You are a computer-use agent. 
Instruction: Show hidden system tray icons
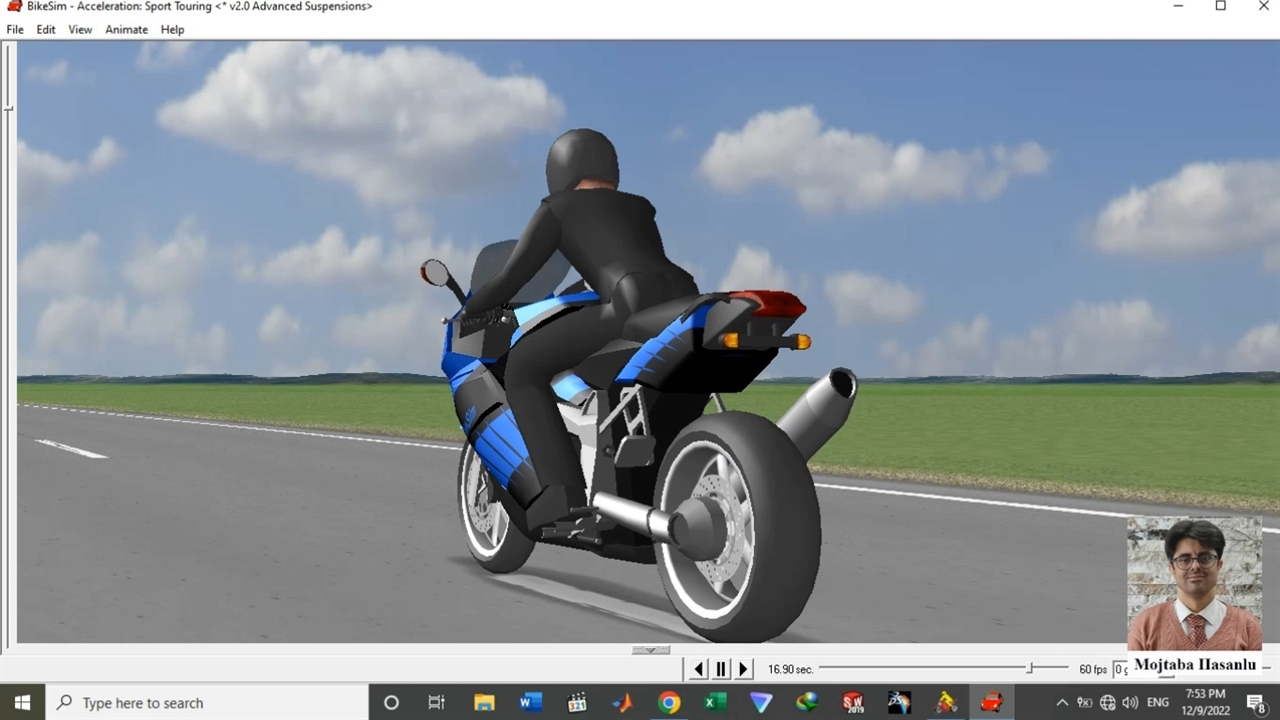(x=1062, y=703)
